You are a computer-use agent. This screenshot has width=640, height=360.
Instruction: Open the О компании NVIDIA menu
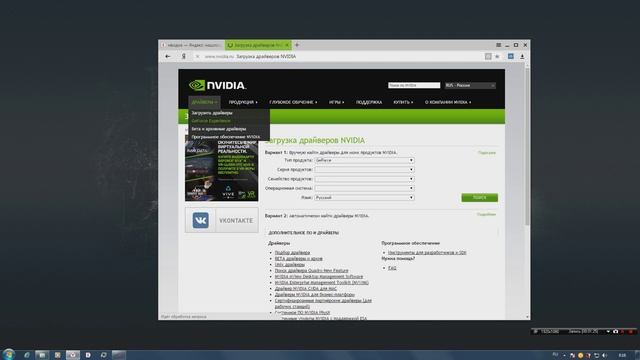(x=448, y=102)
